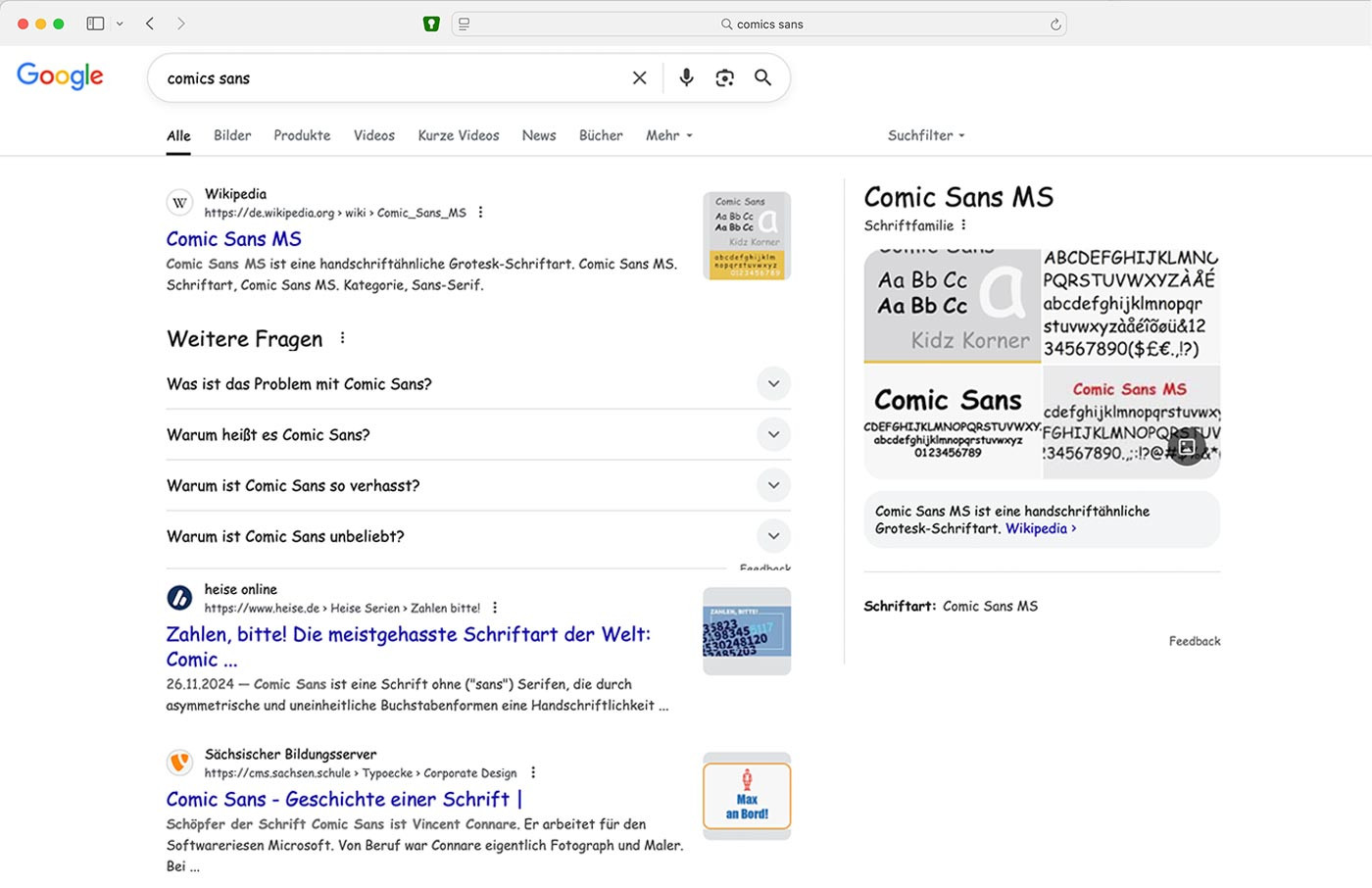Expand "Warum ist Comic Sans so verhasst?"
Screen dimensions: 1372x888
click(x=773, y=486)
